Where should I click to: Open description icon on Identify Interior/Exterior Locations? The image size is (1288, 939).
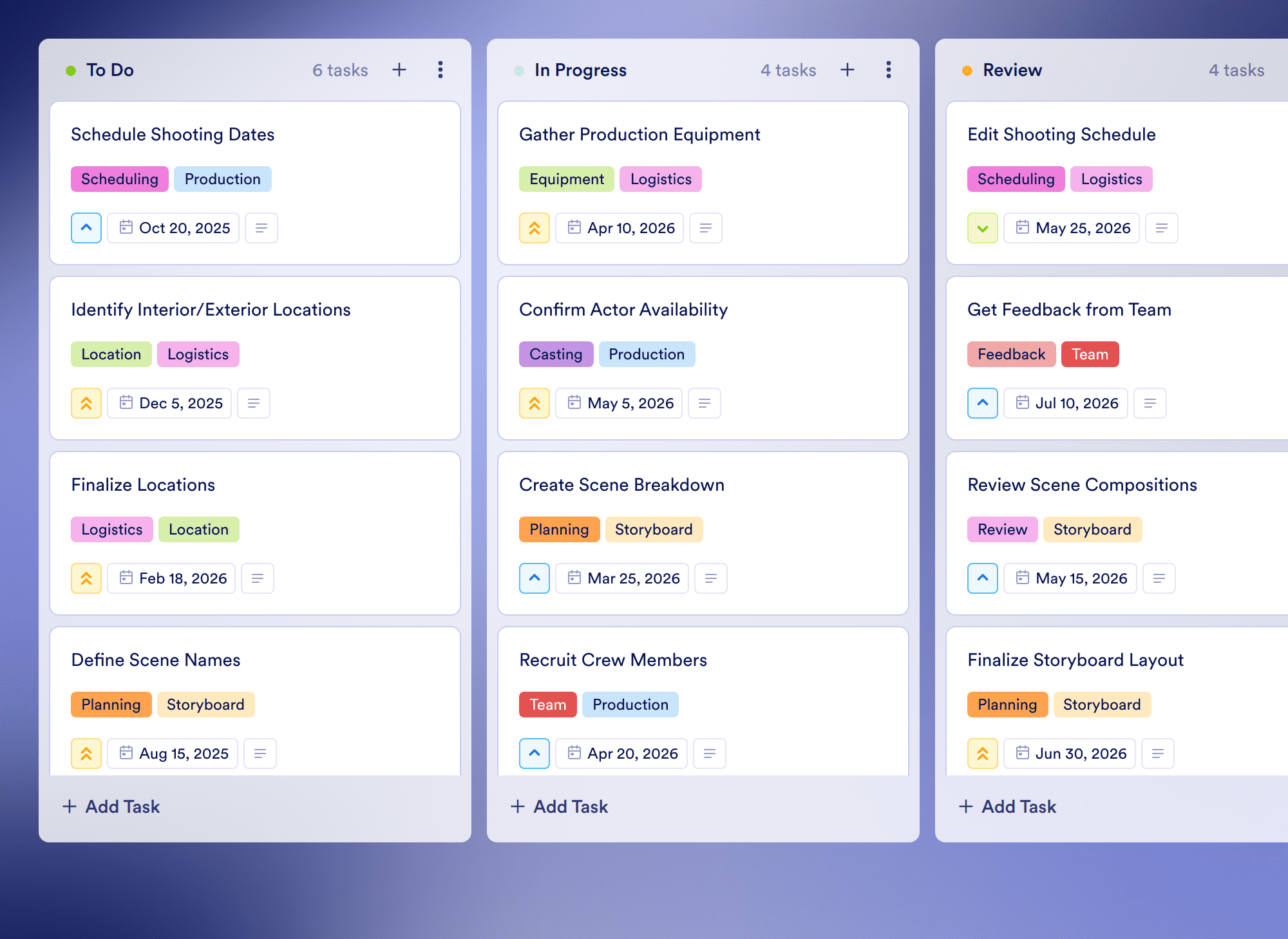pyautogui.click(x=254, y=403)
